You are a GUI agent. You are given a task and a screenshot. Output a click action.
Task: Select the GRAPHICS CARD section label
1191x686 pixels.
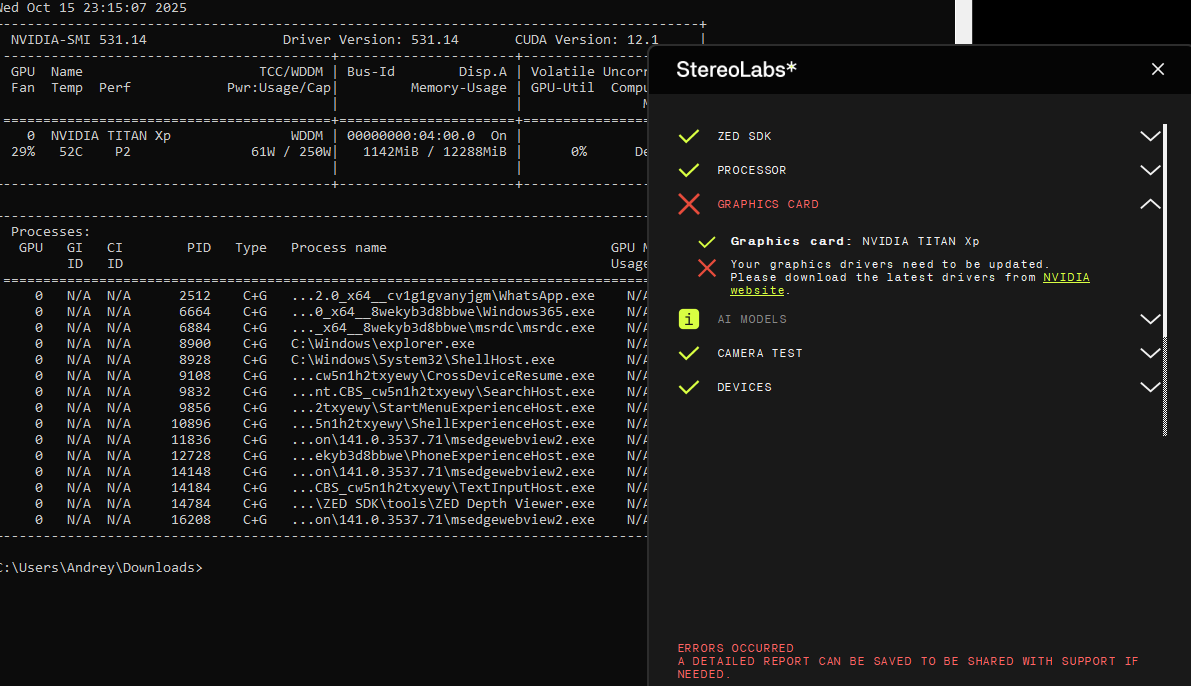coord(767,204)
